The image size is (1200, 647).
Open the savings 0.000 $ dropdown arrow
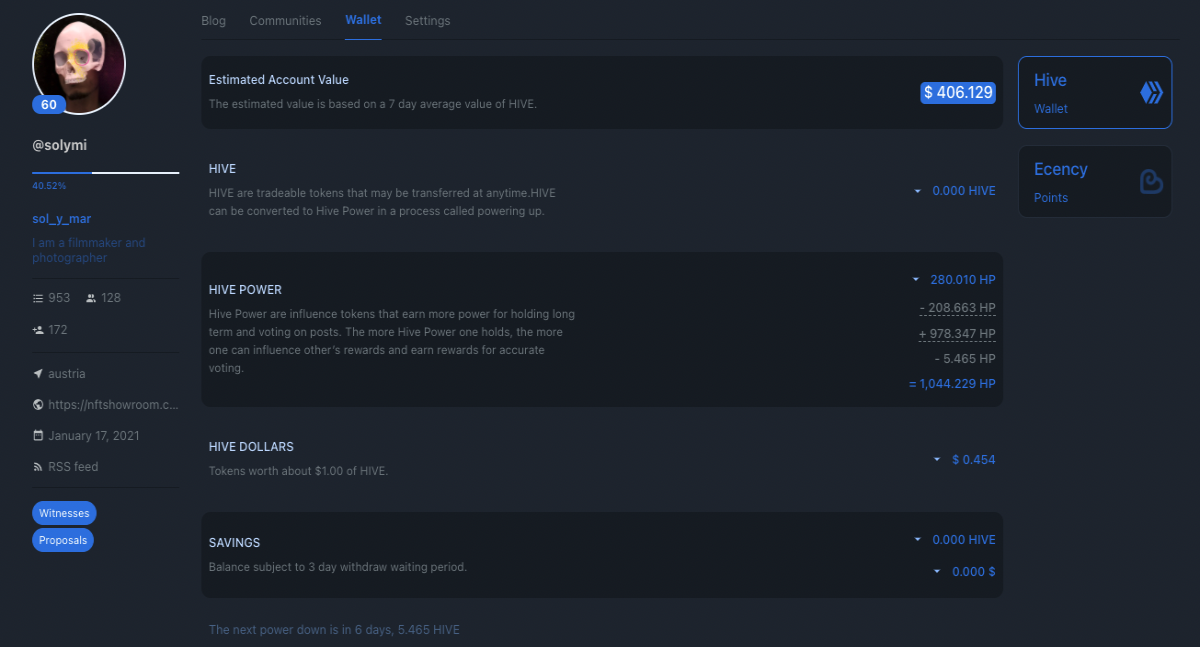[x=937, y=572]
